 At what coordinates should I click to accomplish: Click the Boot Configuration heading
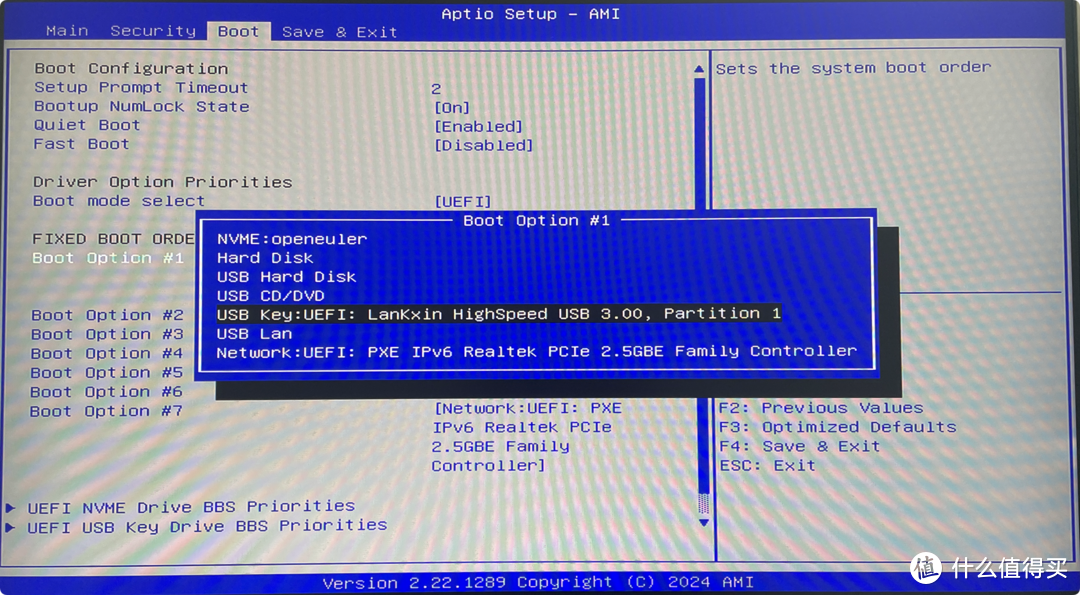[x=131, y=69]
